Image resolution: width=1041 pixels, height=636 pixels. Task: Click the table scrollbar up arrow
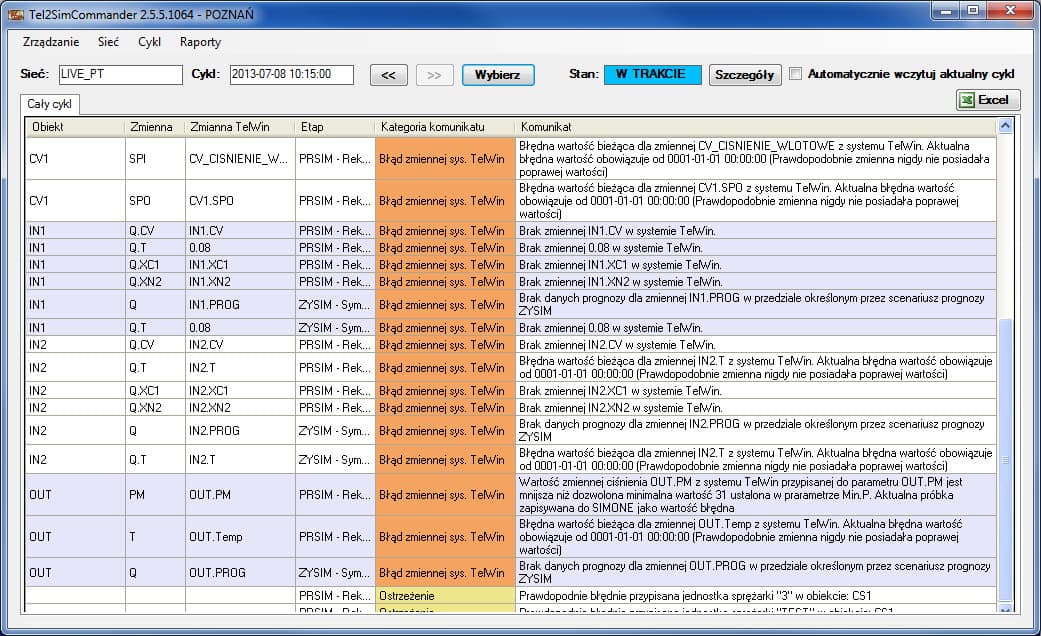point(1005,125)
